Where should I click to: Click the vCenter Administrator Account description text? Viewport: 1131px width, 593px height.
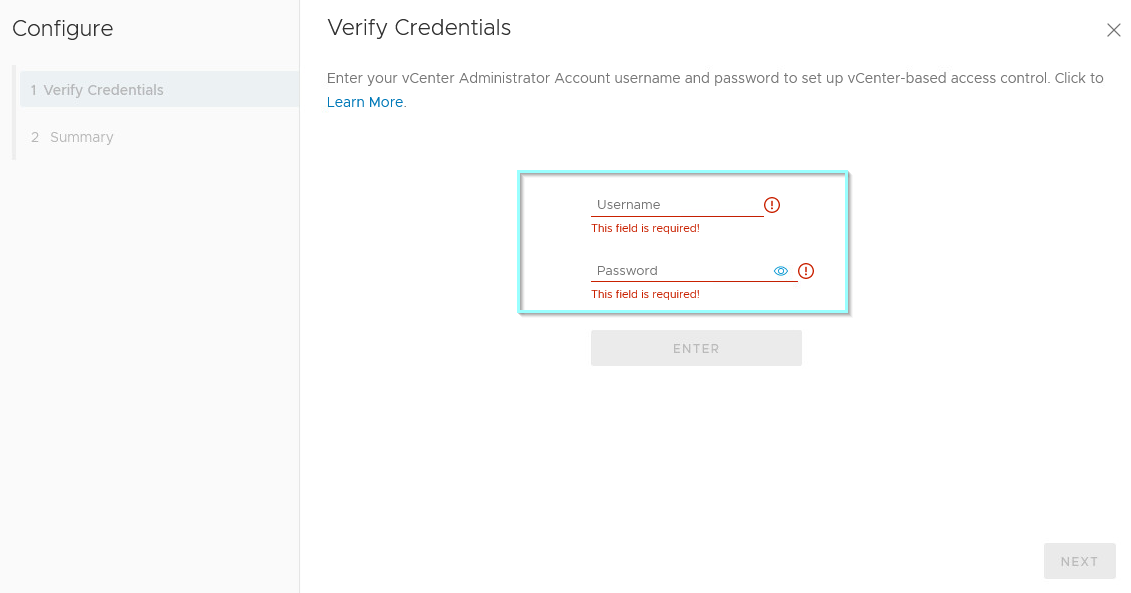tap(715, 78)
